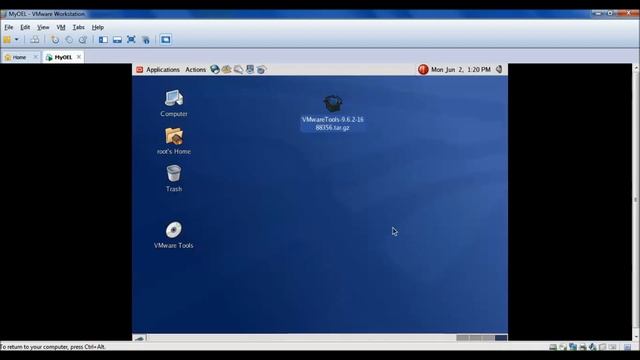Select the Trash desktop icon
640x360 pixels.
click(174, 178)
